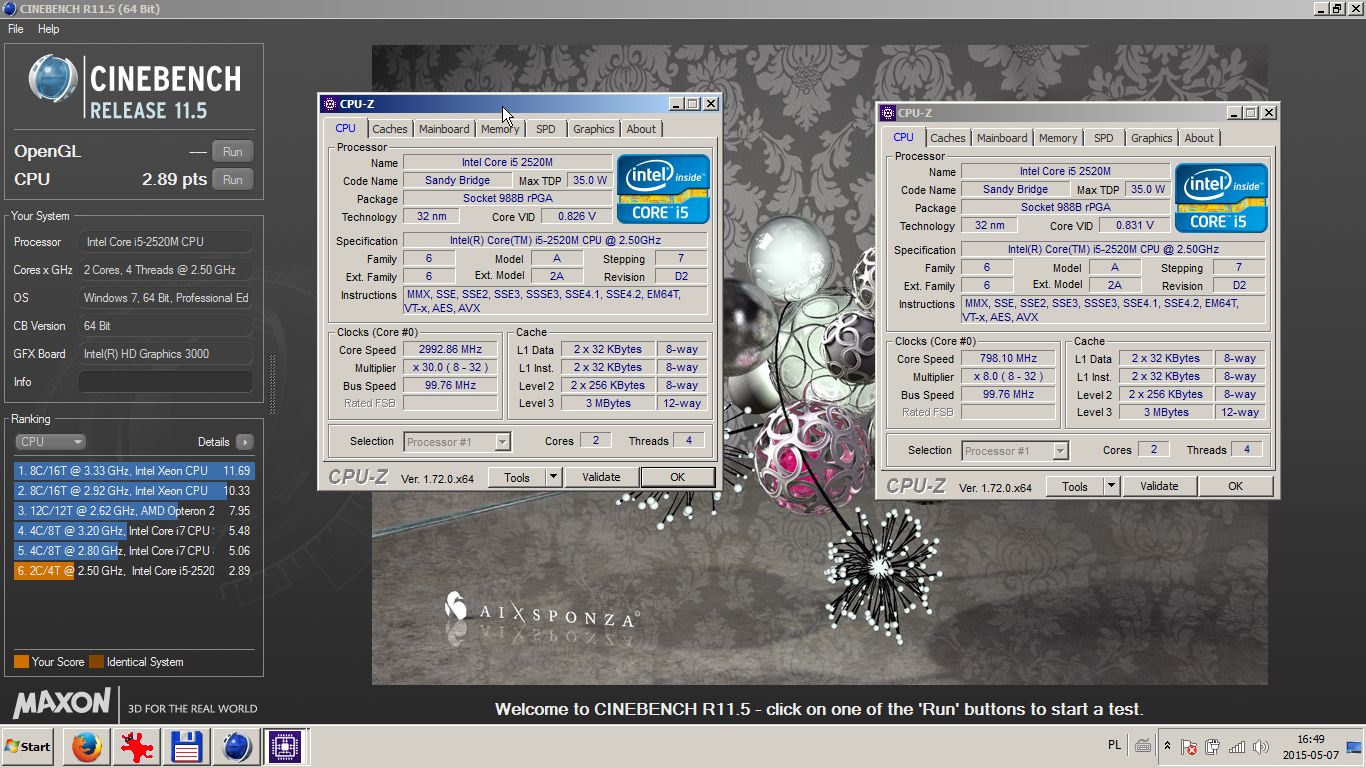
Task: Click the right CPU-Z title bar icon
Action: click(x=887, y=113)
